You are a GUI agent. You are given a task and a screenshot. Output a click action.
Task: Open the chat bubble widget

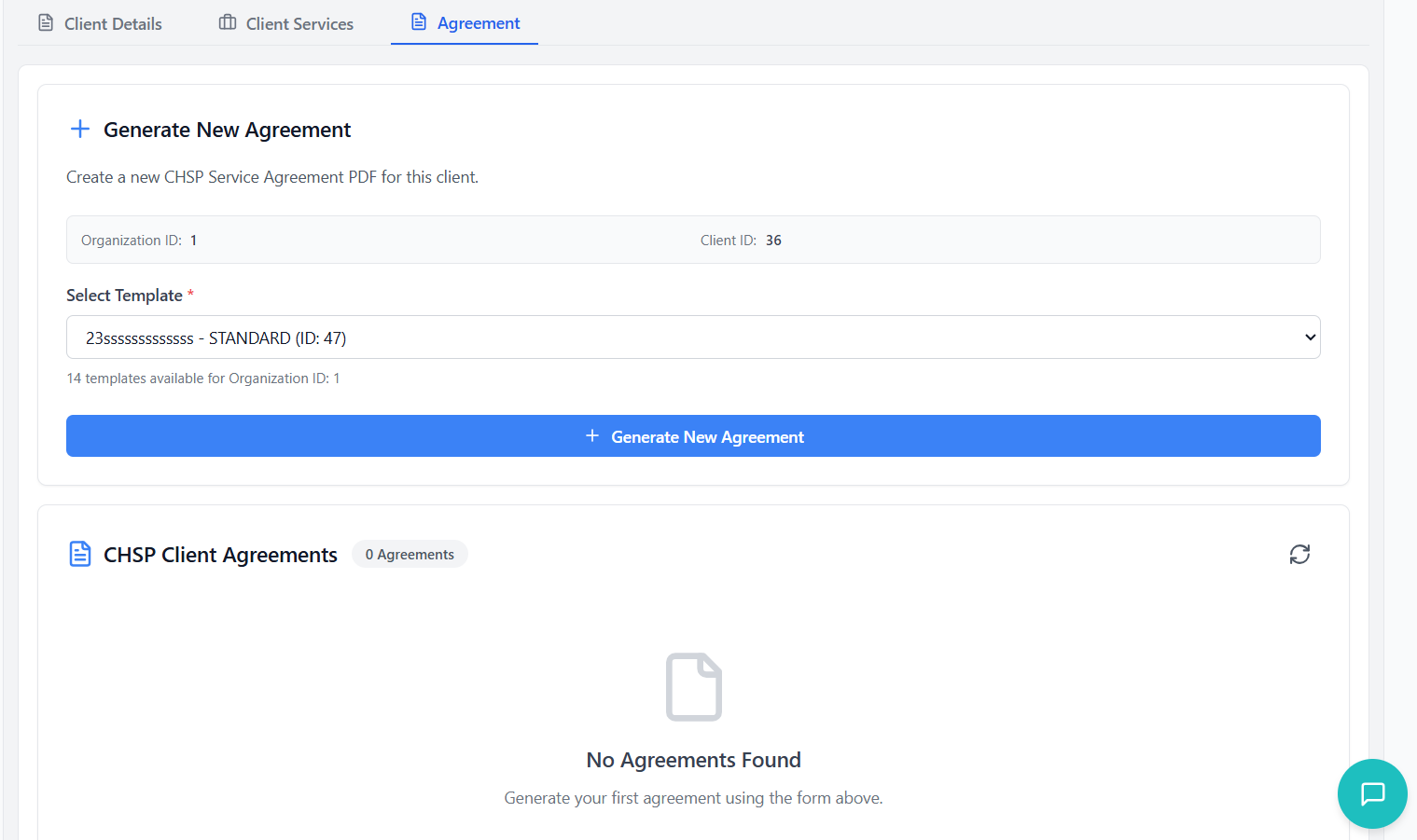tap(1371, 793)
